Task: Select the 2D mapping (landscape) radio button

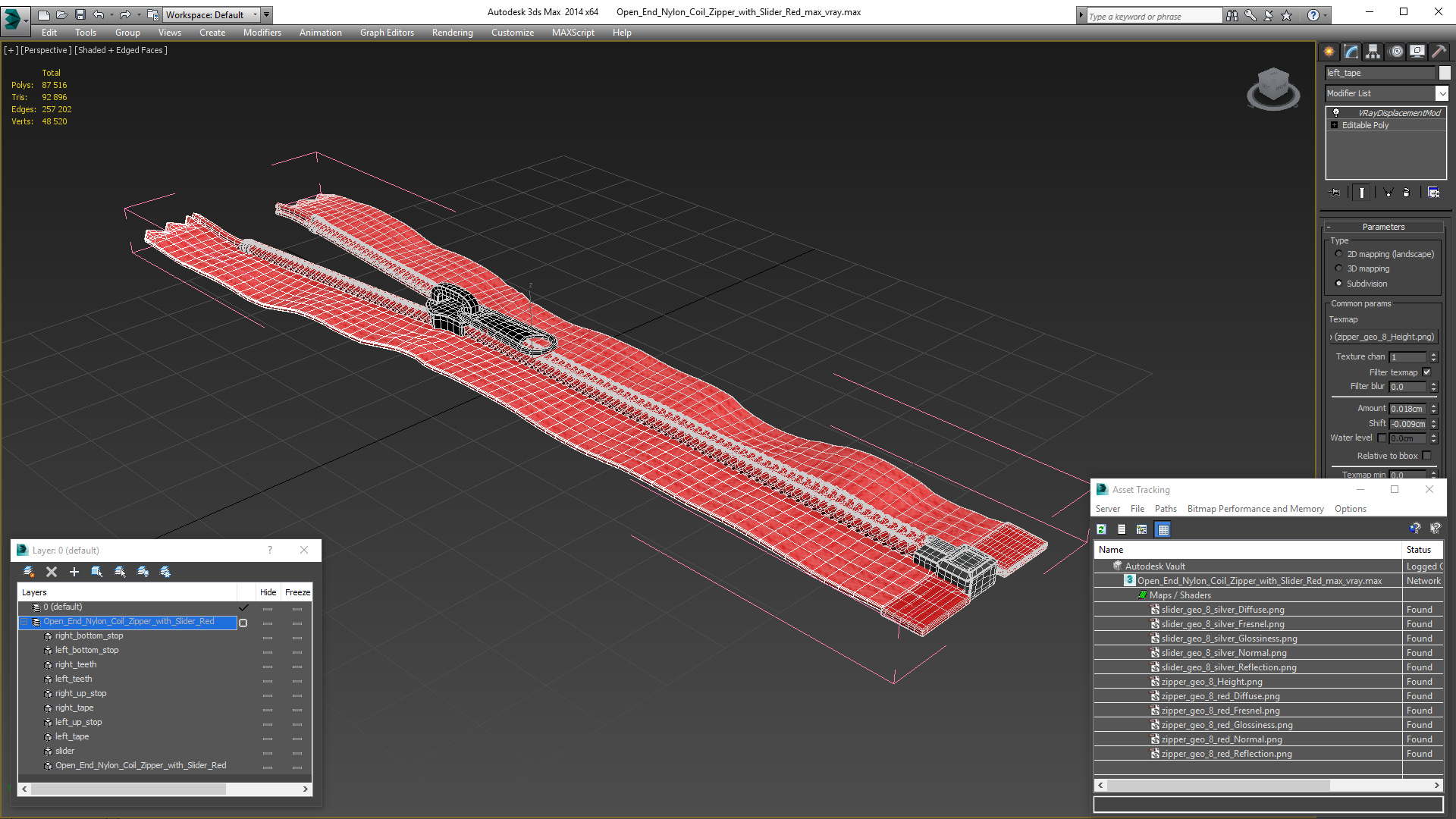Action: point(1338,254)
